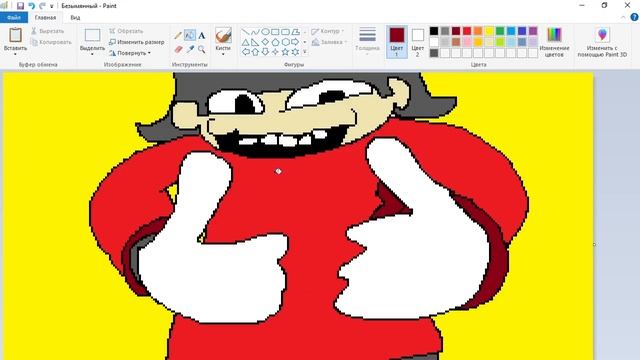Switch to the Главная tab
Image resolution: width=640 pixels, height=360 pixels.
45,18
